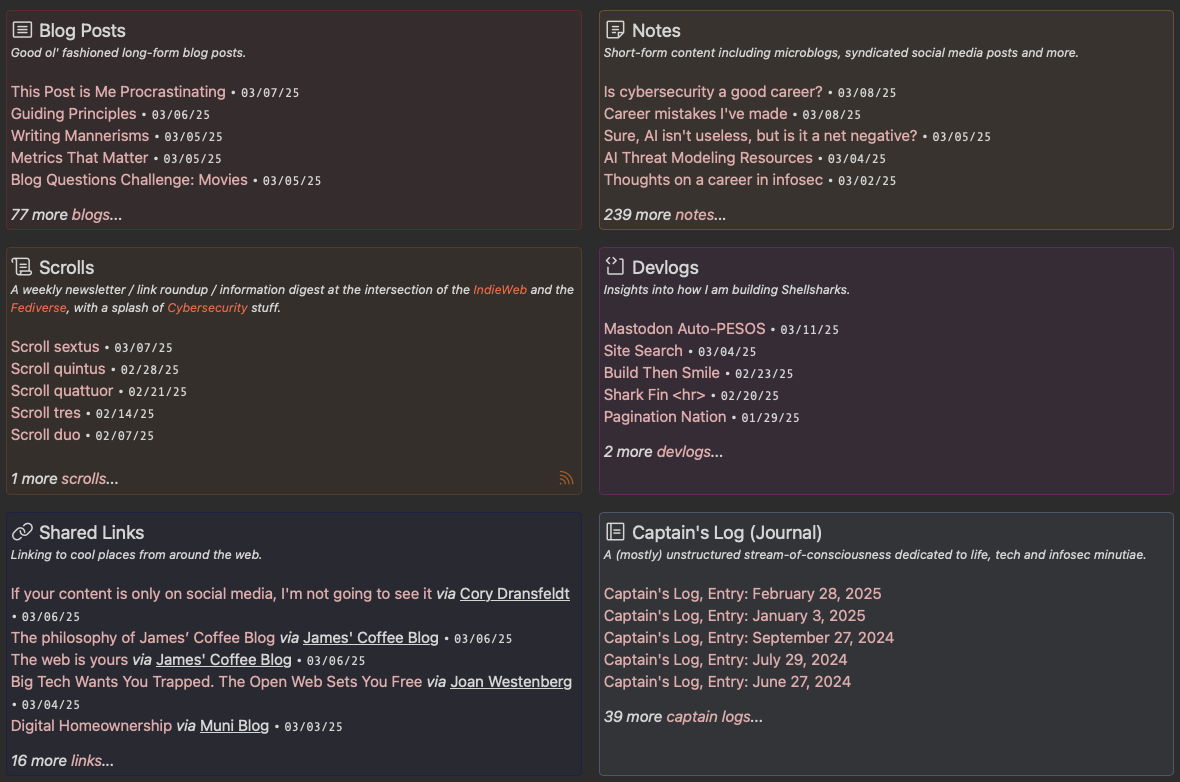Visit James' Coffee Blog source beside 'The web is yours'
The height and width of the screenshot is (782, 1180).
224,660
